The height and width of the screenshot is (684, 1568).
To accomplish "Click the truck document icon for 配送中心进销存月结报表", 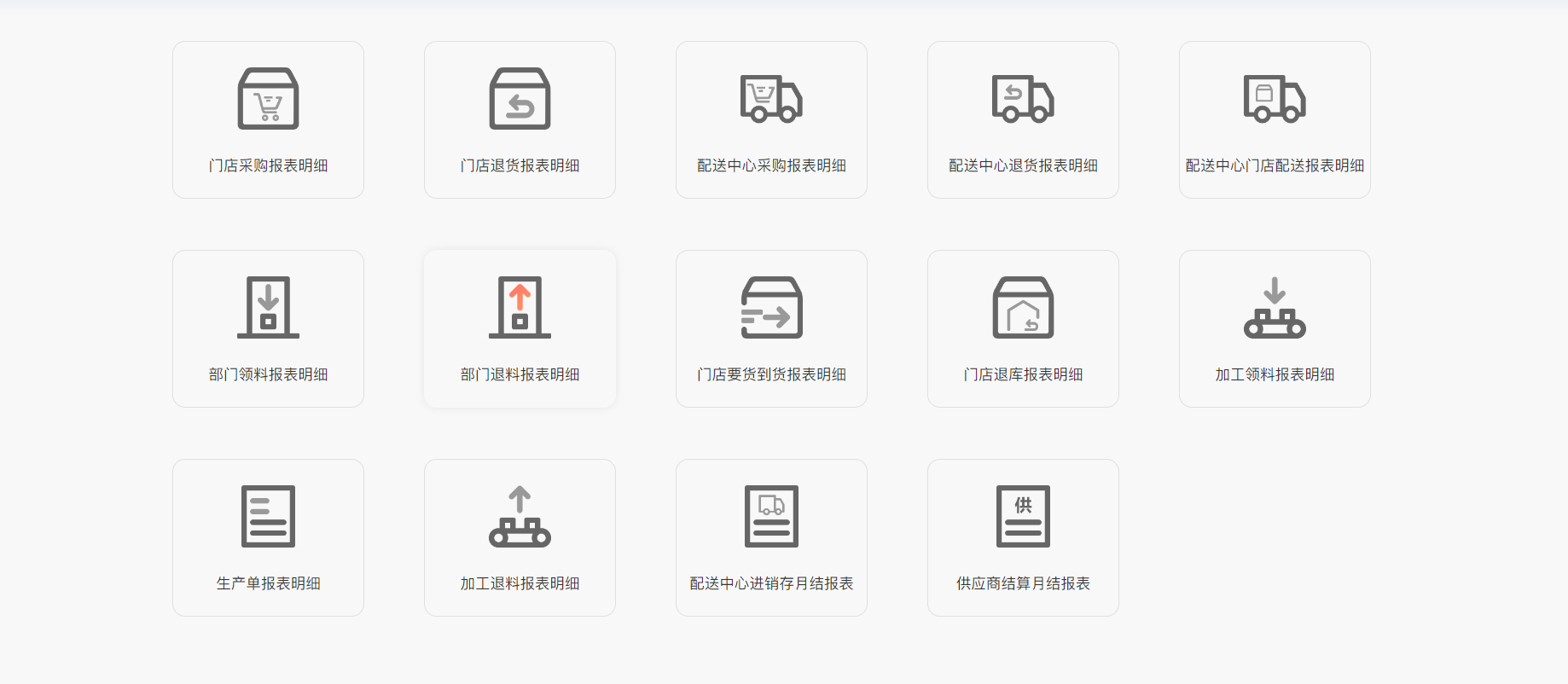I will click(771, 516).
